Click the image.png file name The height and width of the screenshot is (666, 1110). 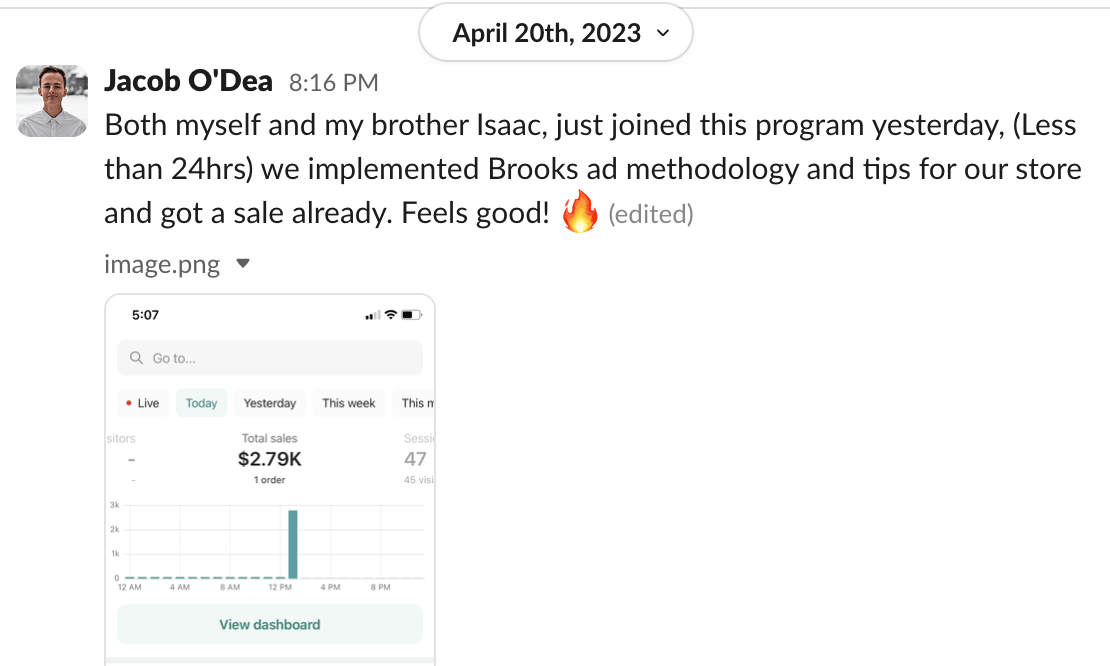coord(162,265)
